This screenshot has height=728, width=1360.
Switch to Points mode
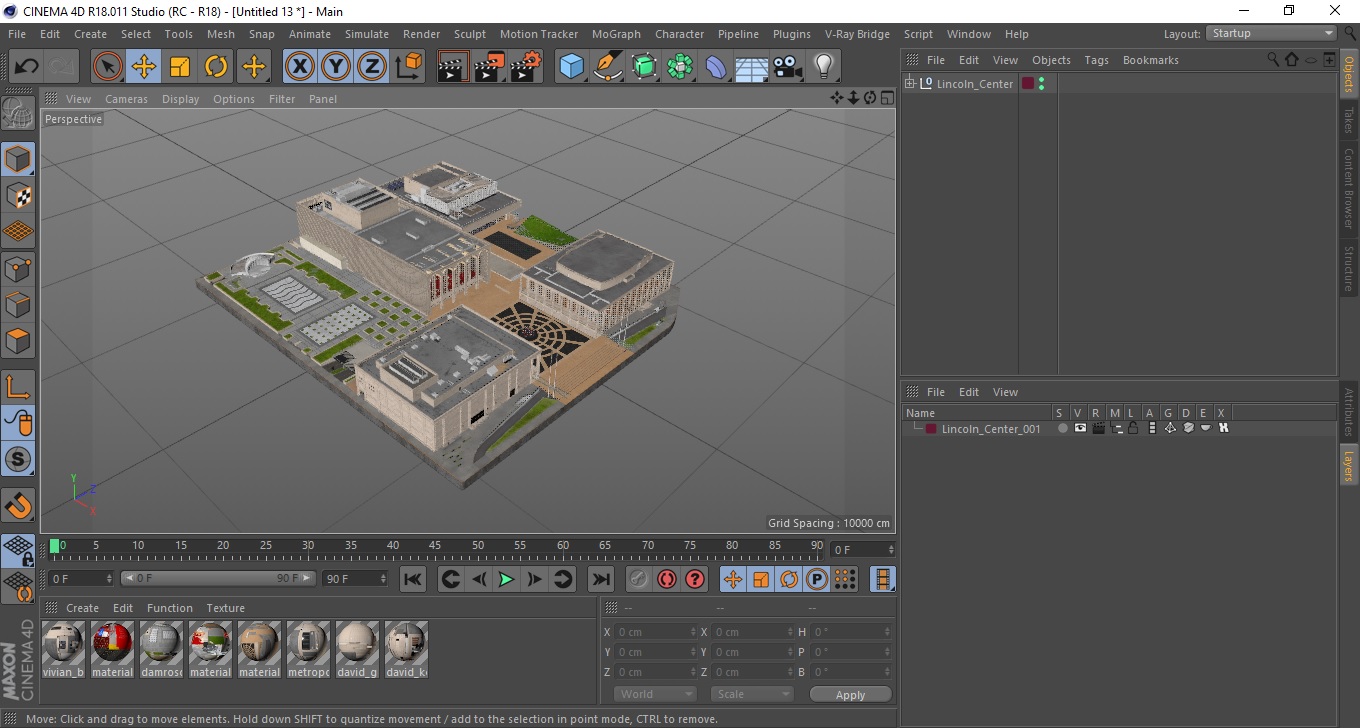click(x=18, y=268)
